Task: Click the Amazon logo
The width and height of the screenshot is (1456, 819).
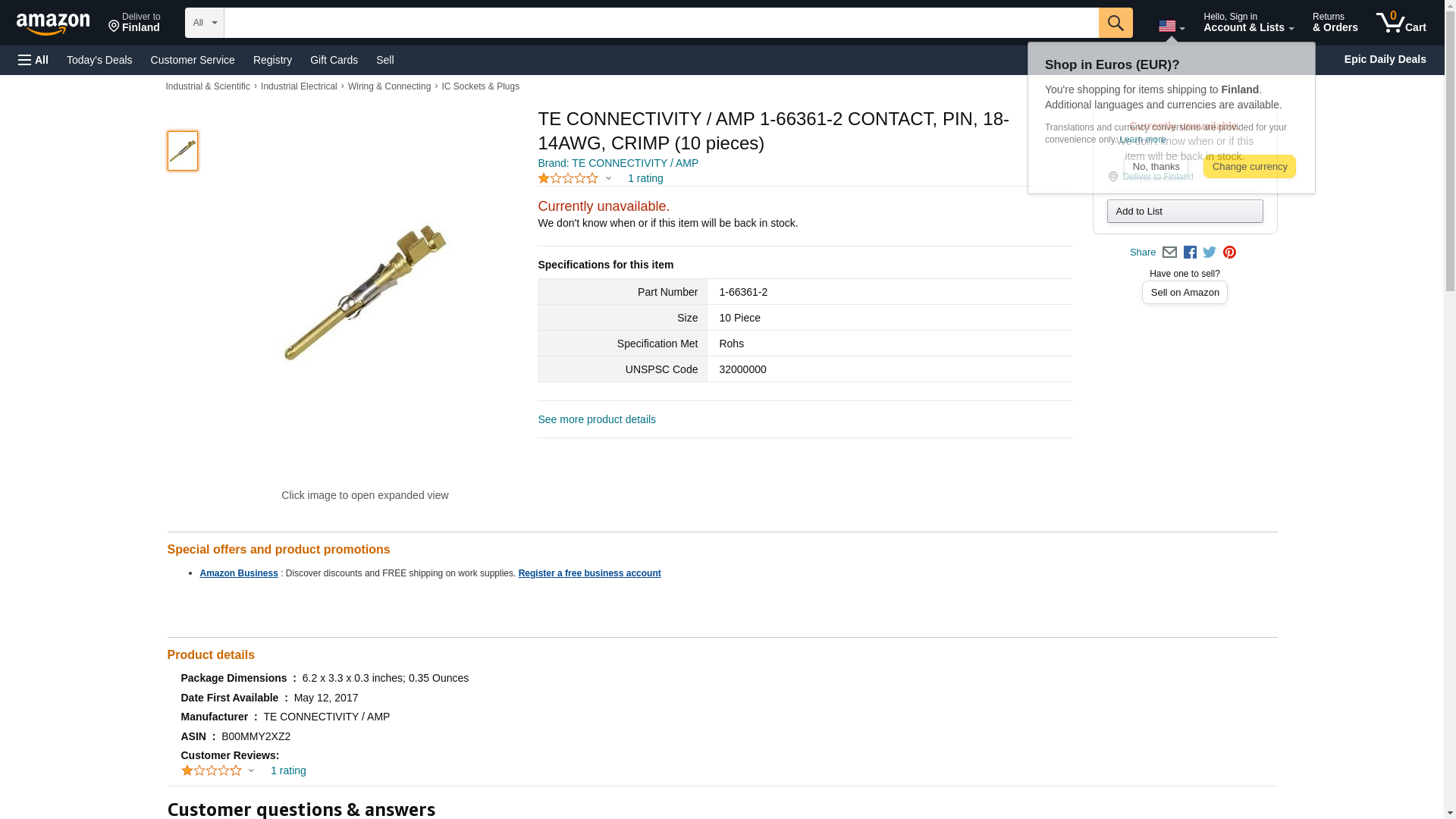Action: (53, 24)
